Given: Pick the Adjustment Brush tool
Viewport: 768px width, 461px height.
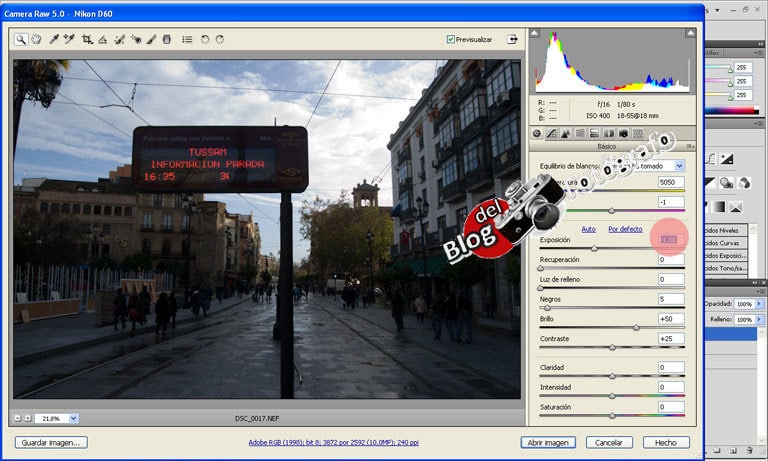Looking at the screenshot, I should pyautogui.click(x=151, y=40).
